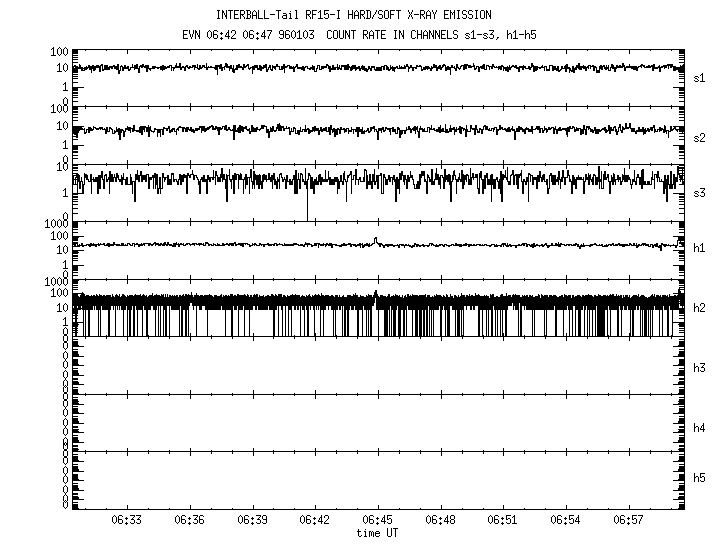Select the h2 channel label
Screen dimensions: 720x550
pyautogui.click(x=700, y=308)
